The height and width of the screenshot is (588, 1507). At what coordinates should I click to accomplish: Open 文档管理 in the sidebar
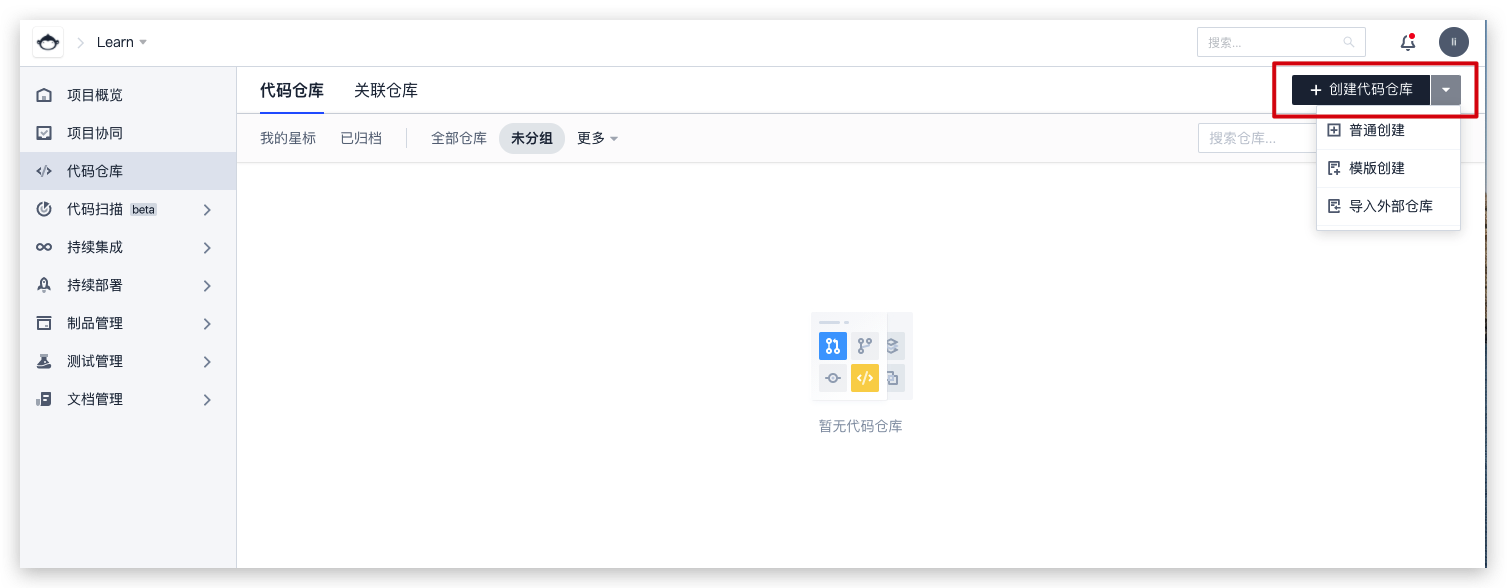128,399
